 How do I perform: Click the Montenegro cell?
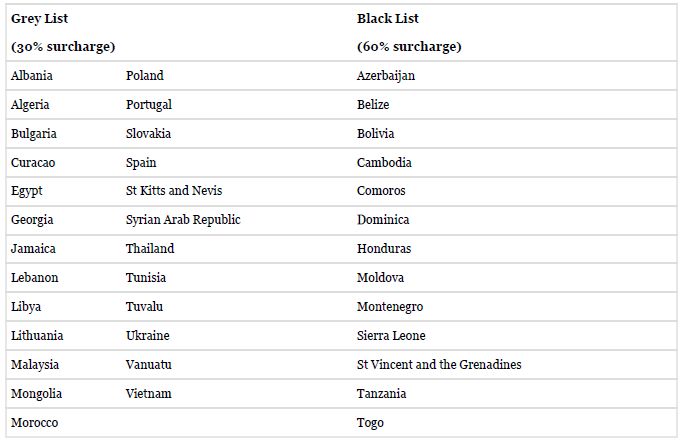390,306
